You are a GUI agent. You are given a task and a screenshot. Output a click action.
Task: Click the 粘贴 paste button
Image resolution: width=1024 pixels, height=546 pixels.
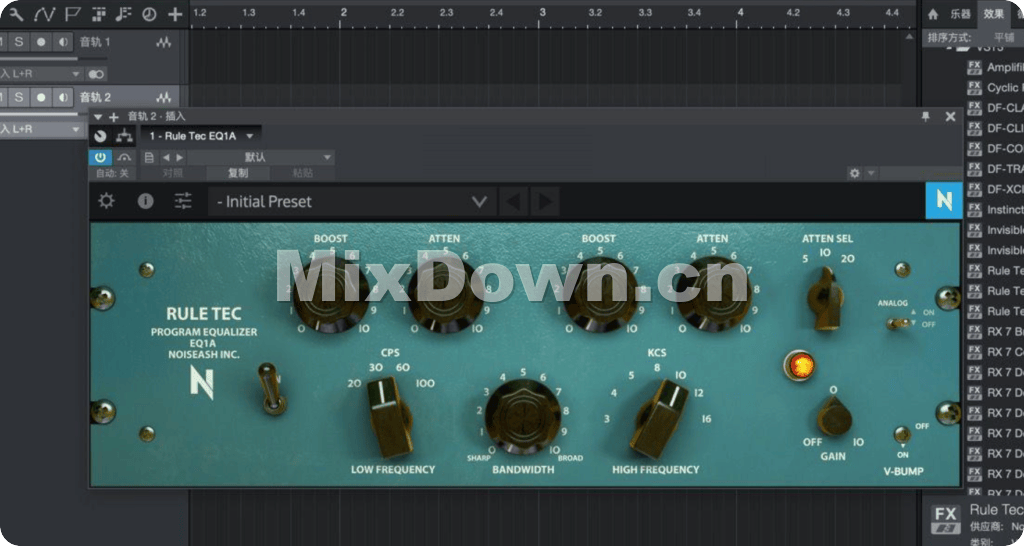(x=302, y=173)
